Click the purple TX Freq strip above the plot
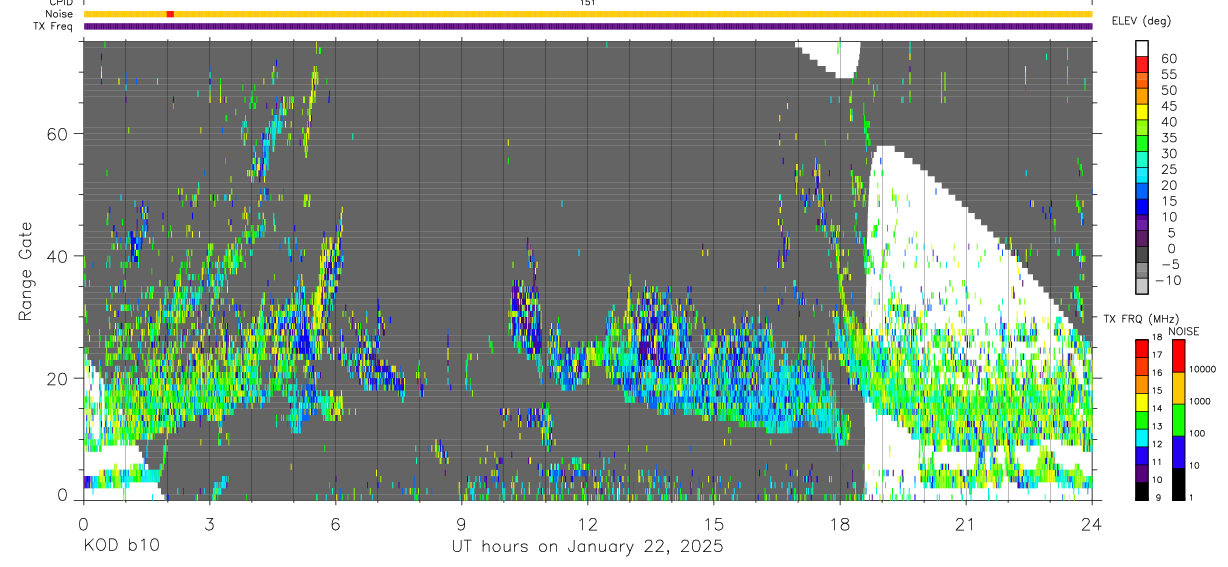This screenshot has width=1228, height=567. [x=588, y=26]
